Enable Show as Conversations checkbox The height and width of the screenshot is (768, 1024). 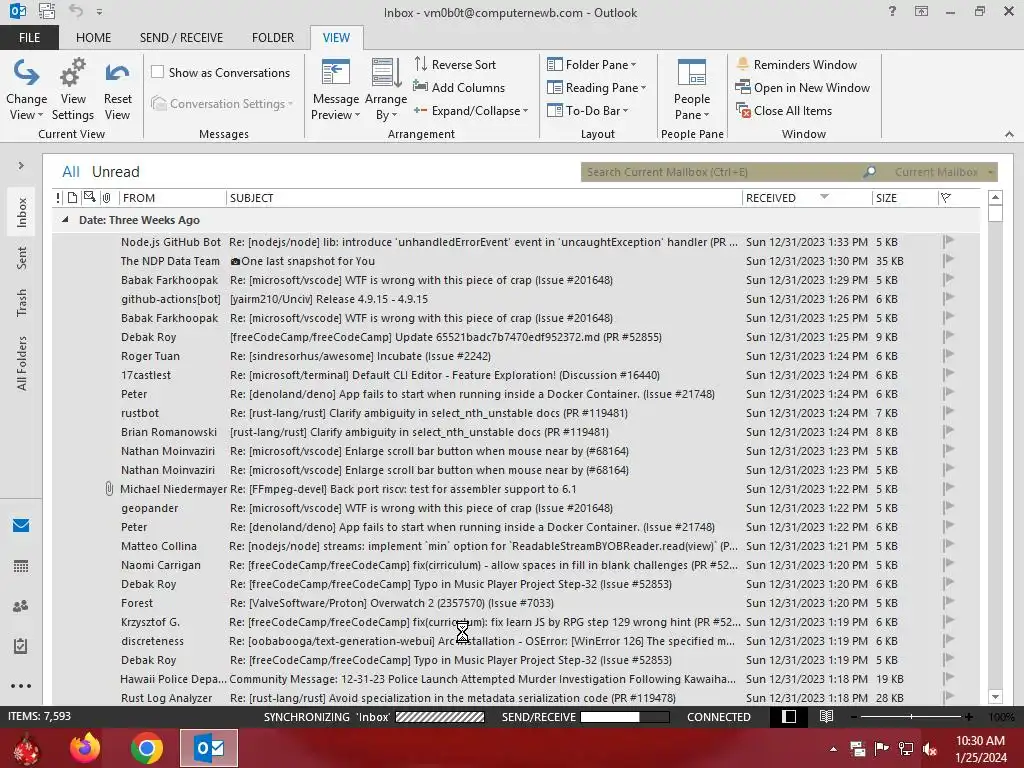(157, 72)
